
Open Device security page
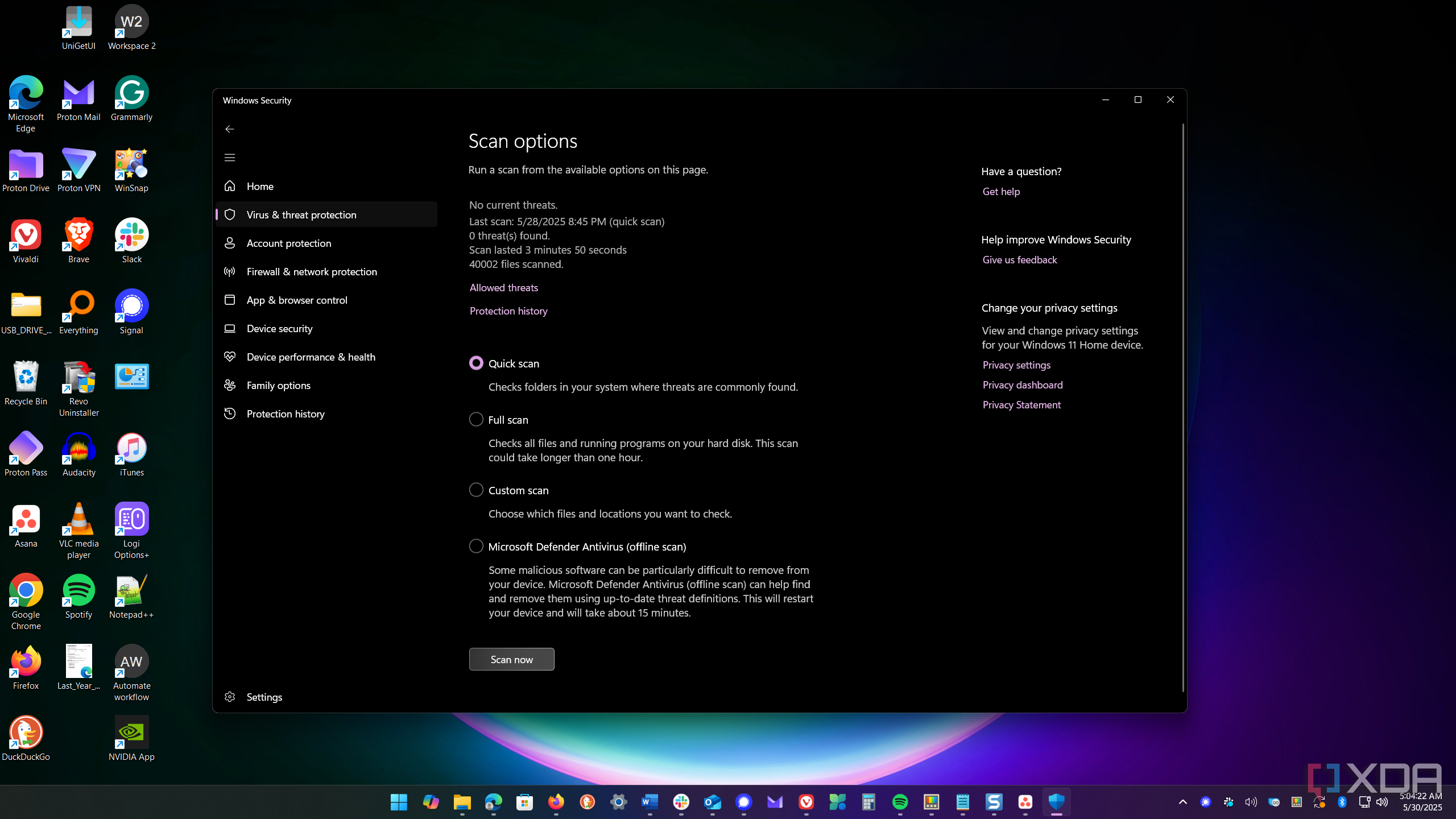(x=326, y=328)
